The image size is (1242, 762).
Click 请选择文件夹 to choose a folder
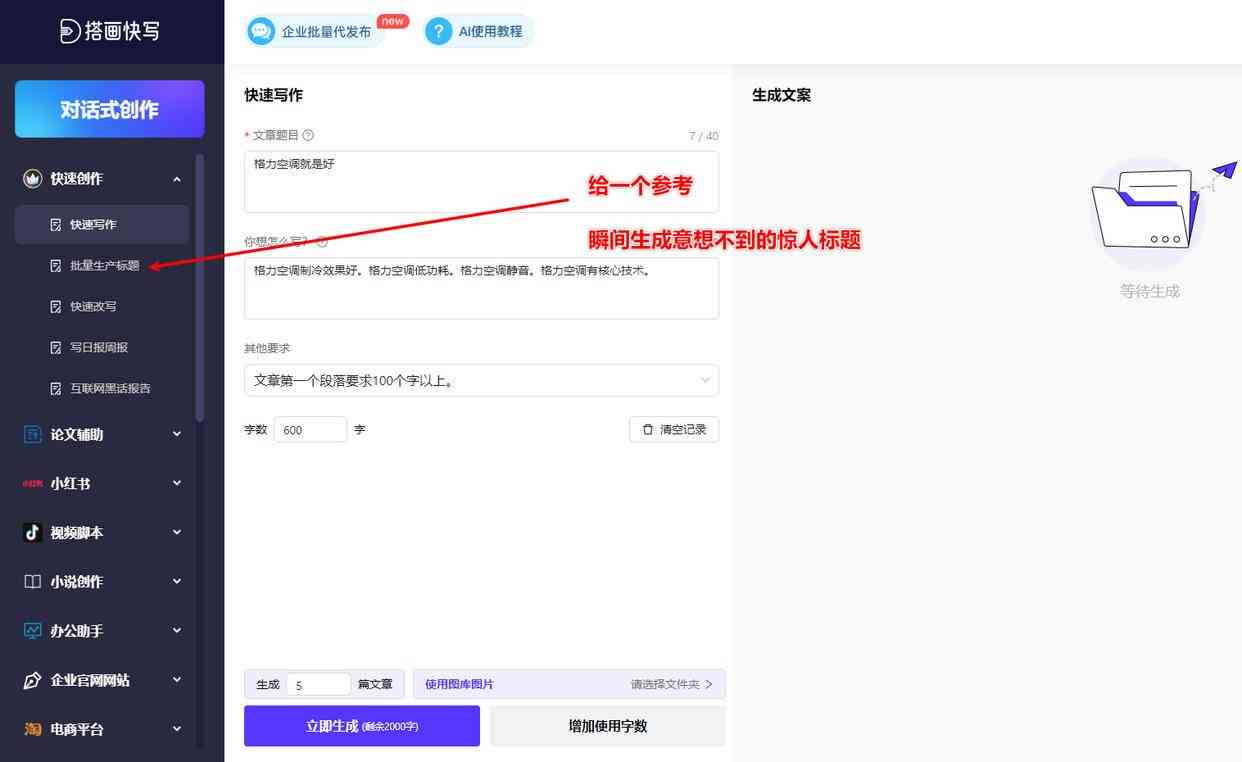[671, 685]
